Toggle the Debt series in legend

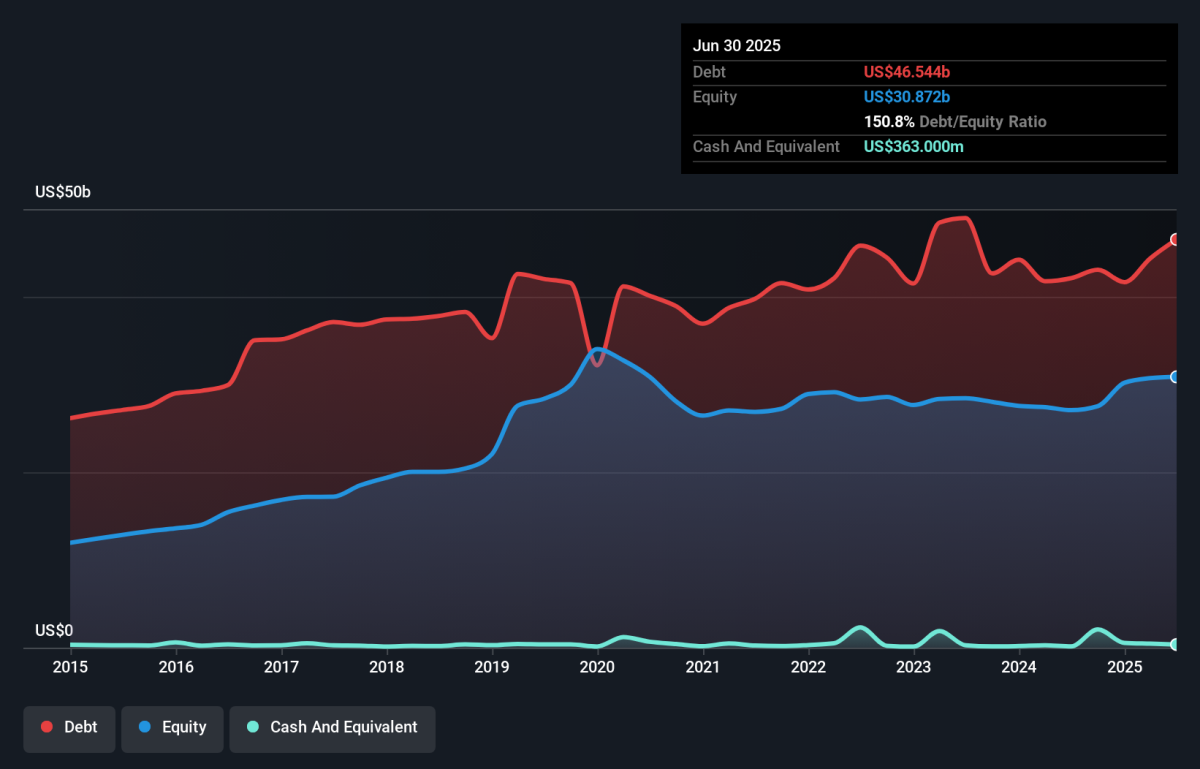69,727
